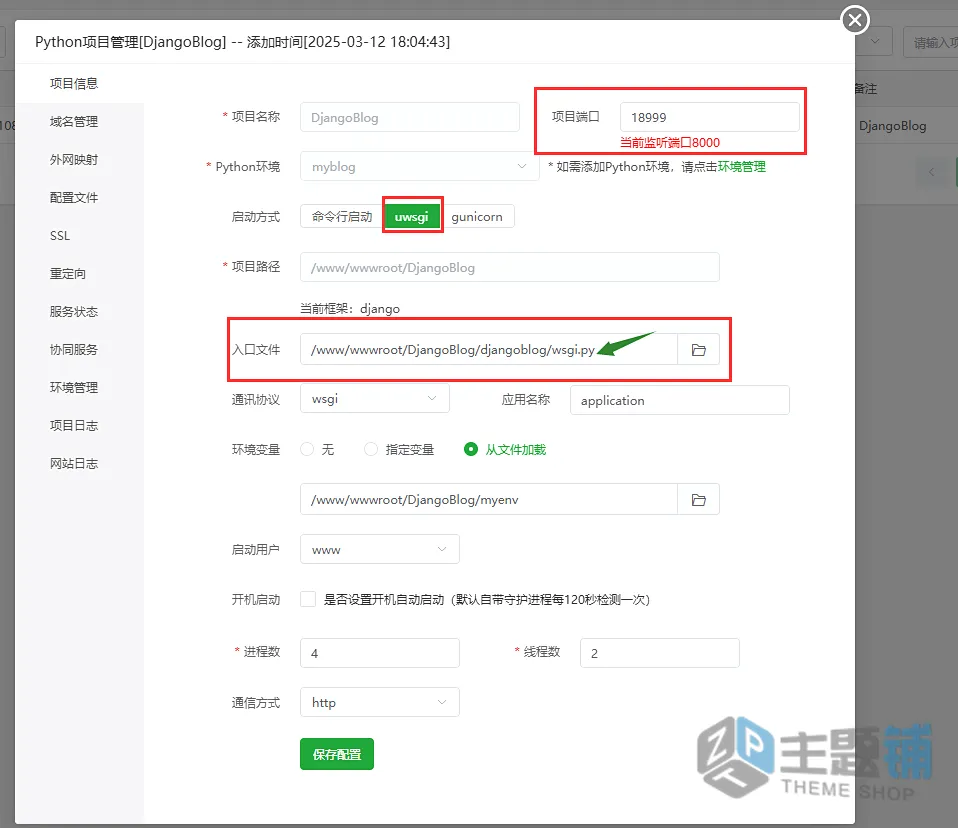Close the Python project management dialog

(x=855, y=20)
